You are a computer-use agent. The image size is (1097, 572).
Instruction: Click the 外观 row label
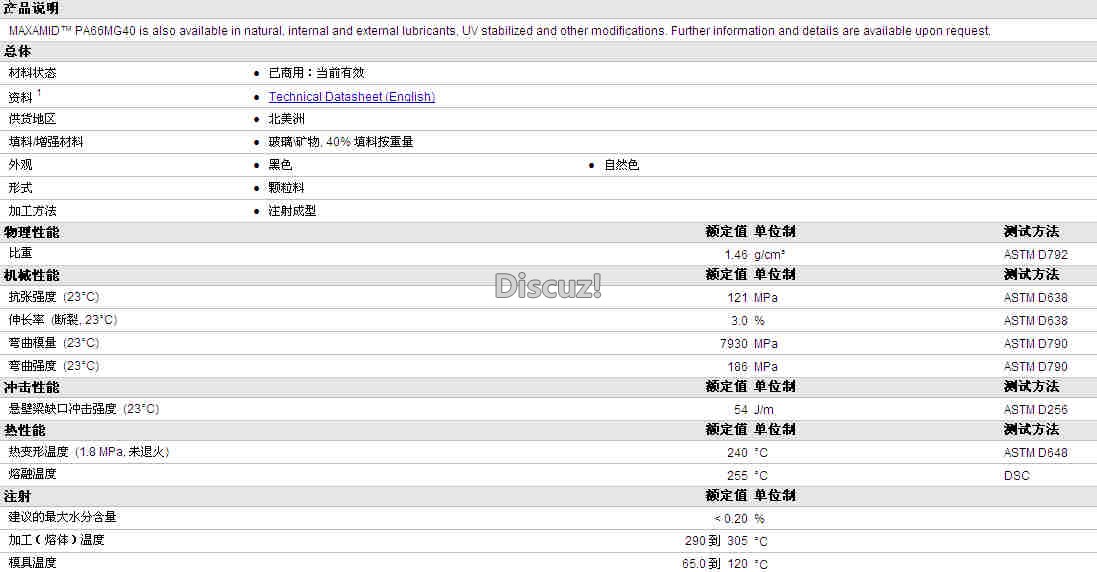pos(20,165)
